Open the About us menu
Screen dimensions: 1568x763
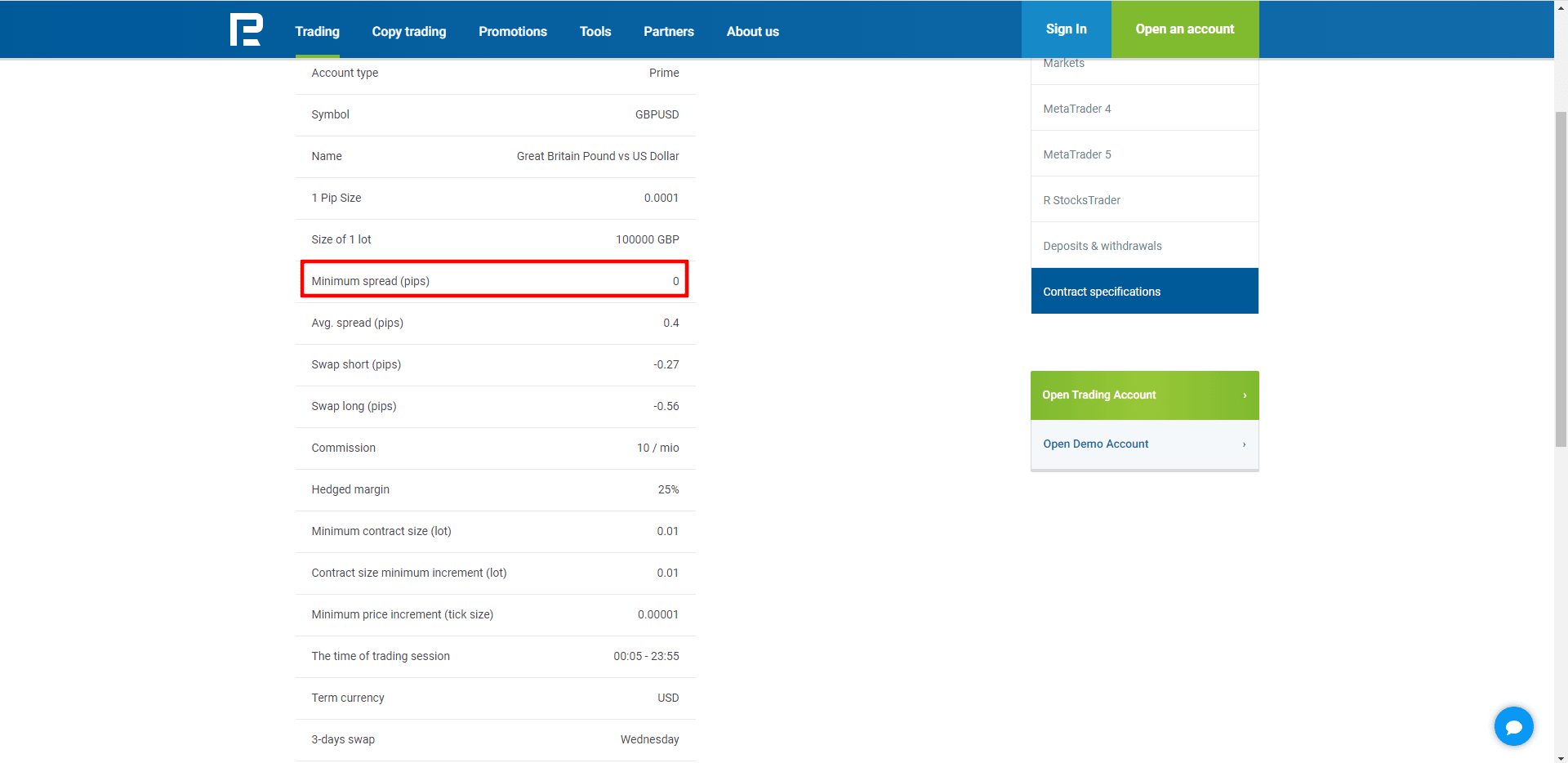point(753,31)
